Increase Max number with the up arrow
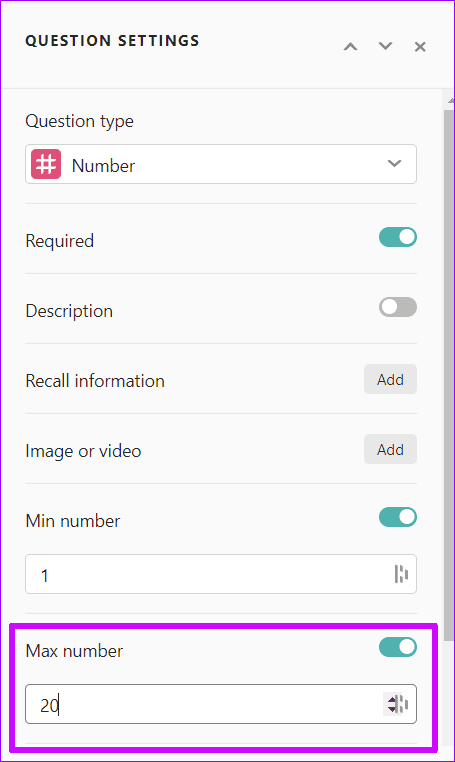The width and height of the screenshot is (455, 762). [x=392, y=700]
